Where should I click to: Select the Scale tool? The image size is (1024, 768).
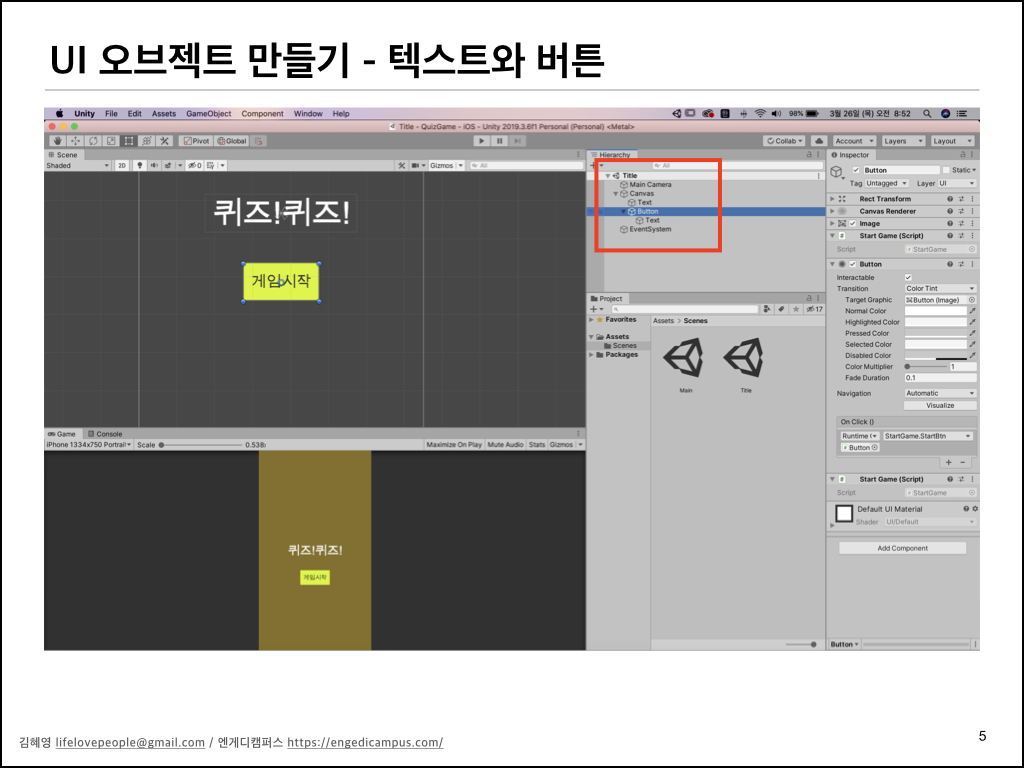111,140
